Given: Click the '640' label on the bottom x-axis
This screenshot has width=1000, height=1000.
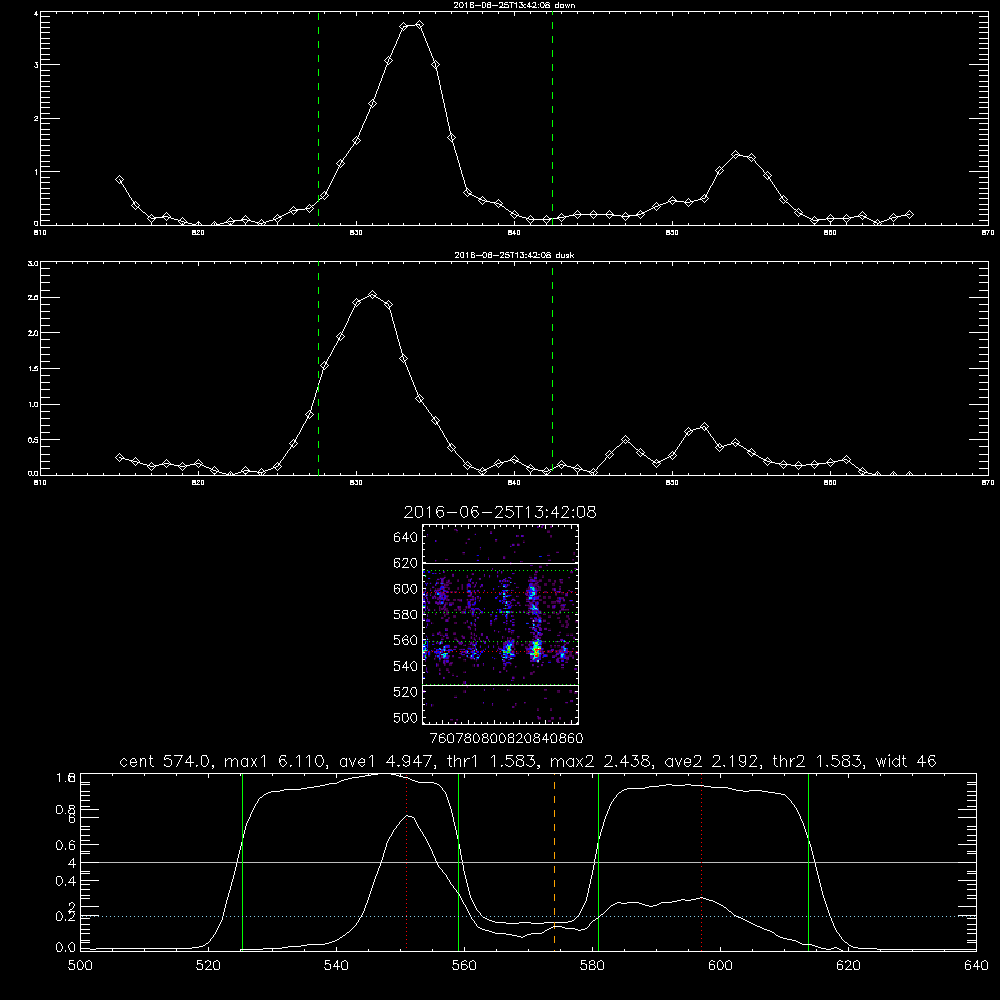Looking at the screenshot, I should click(976, 966).
